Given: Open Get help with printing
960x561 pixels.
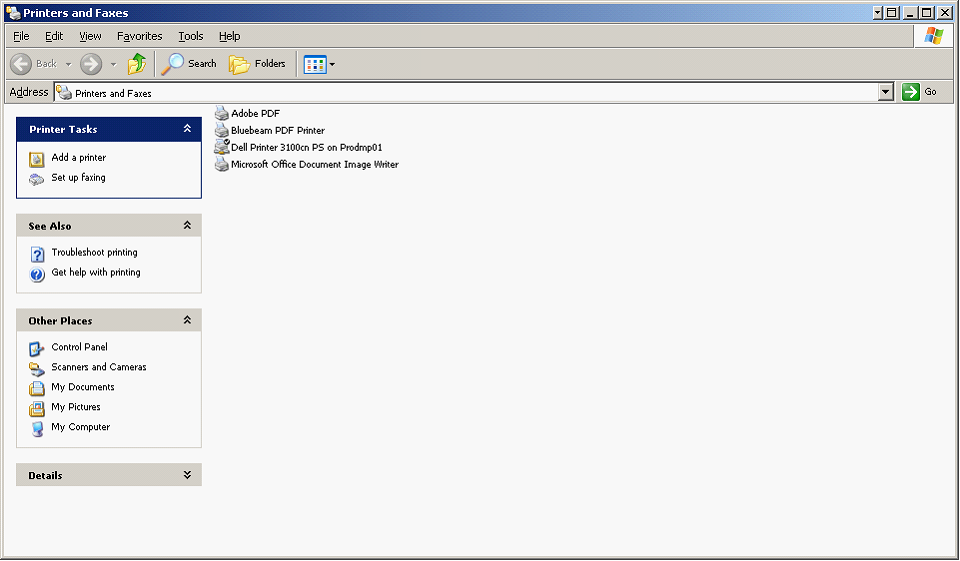Looking at the screenshot, I should coord(95,273).
